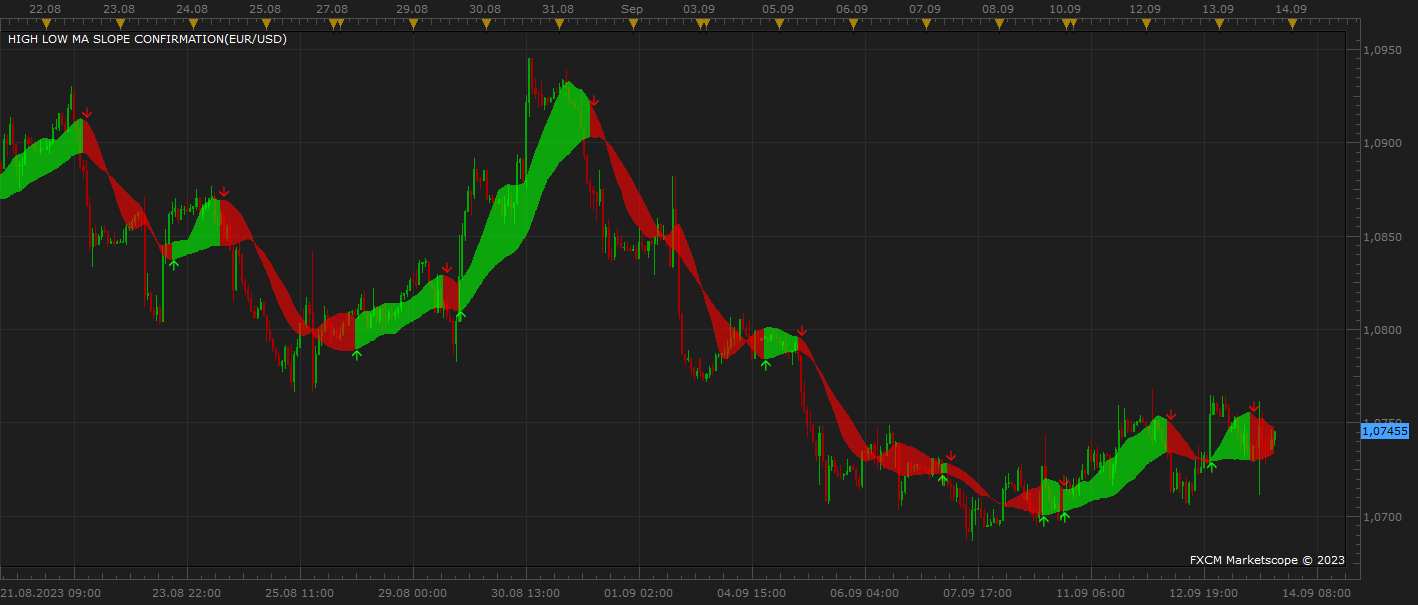
Task: Select the orange triangle marker below 24.08
Action: pos(193,23)
